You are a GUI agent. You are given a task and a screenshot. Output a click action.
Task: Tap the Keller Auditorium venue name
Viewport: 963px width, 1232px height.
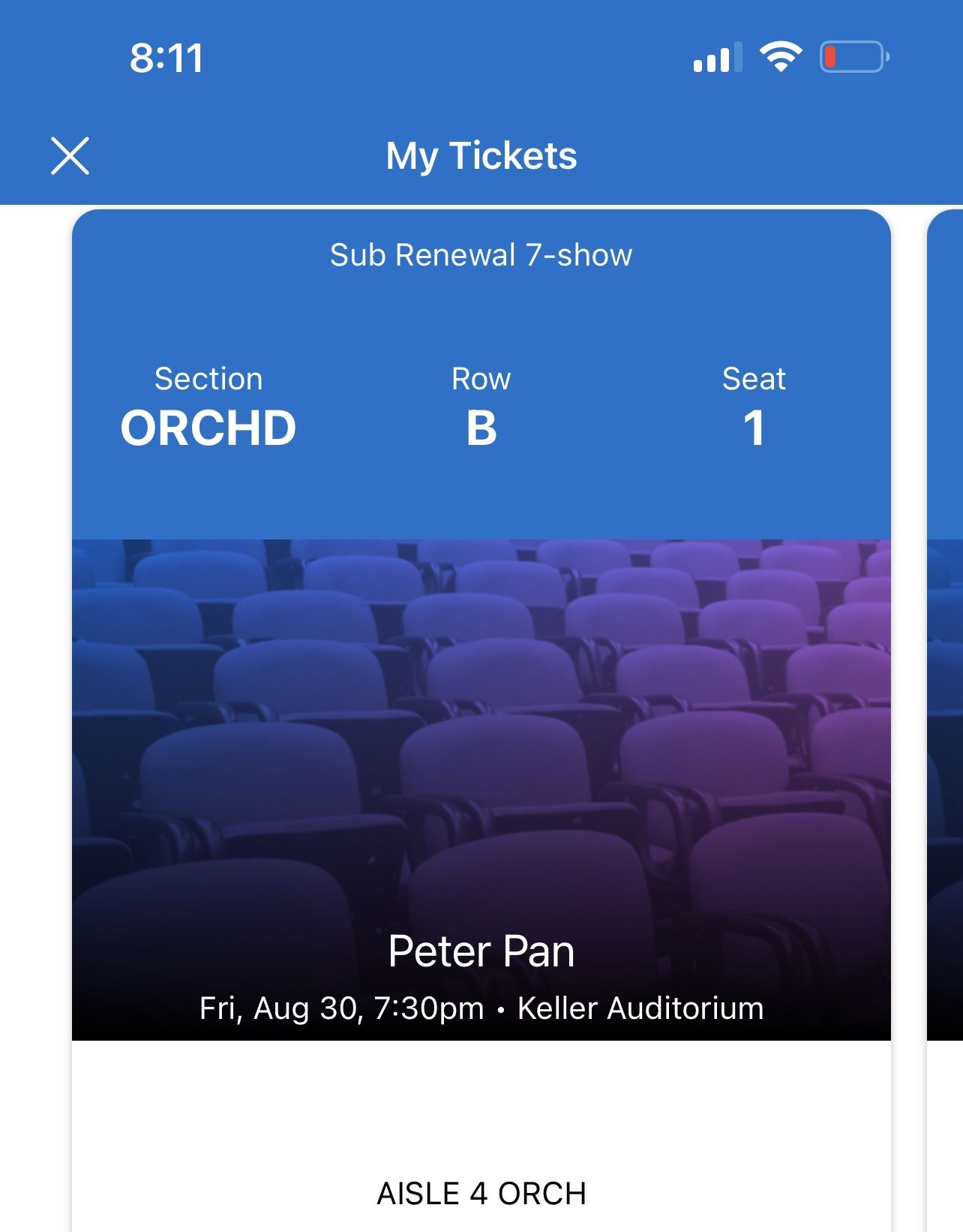pyautogui.click(x=640, y=1008)
